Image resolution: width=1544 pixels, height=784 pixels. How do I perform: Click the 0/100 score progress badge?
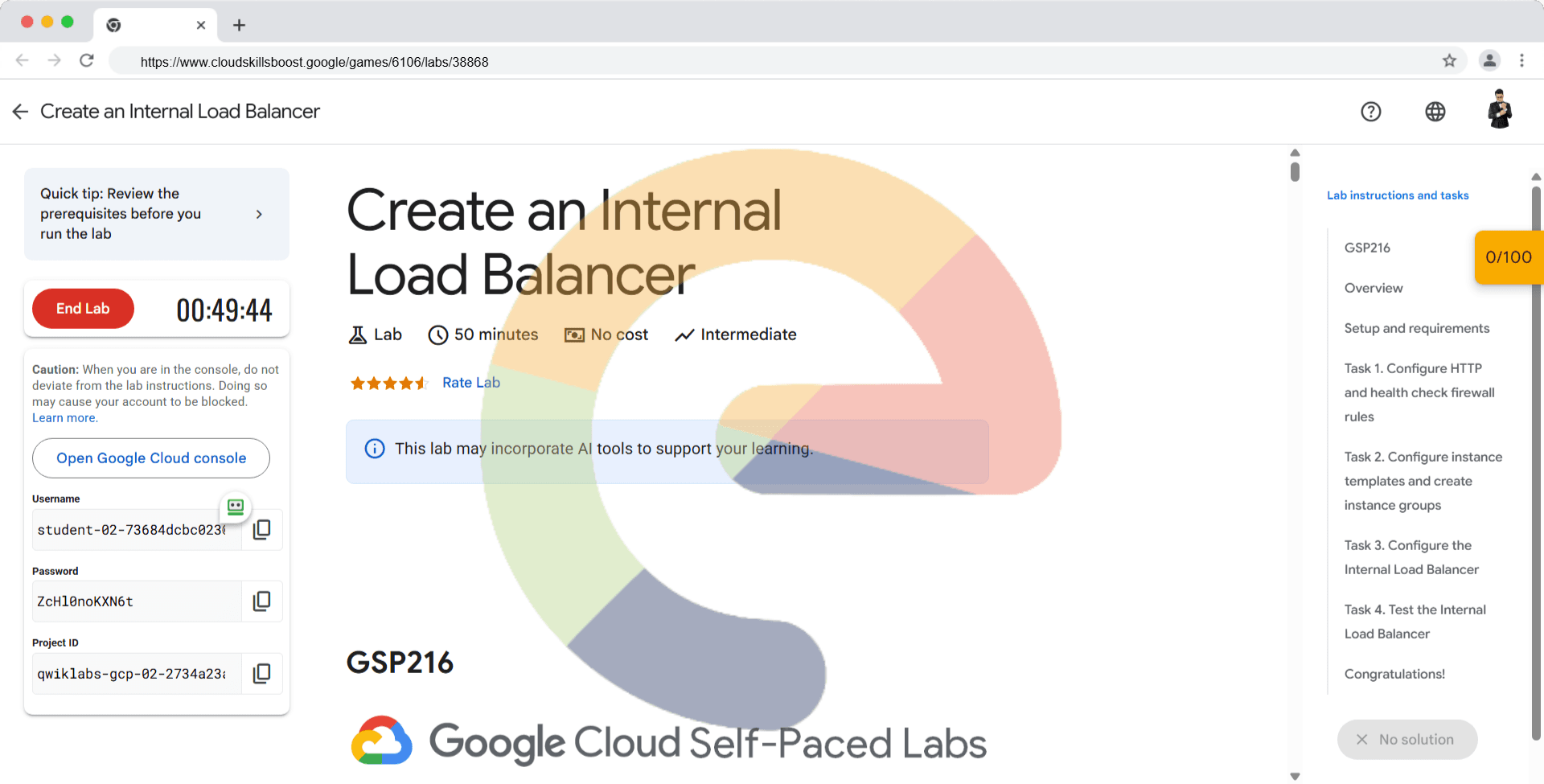1508,257
